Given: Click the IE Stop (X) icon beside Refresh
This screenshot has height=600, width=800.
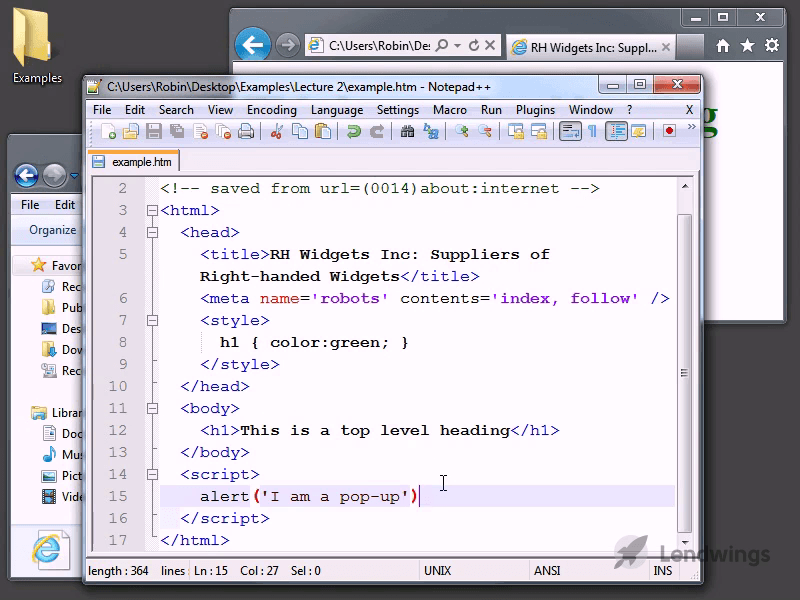Looking at the screenshot, I should (x=490, y=45).
